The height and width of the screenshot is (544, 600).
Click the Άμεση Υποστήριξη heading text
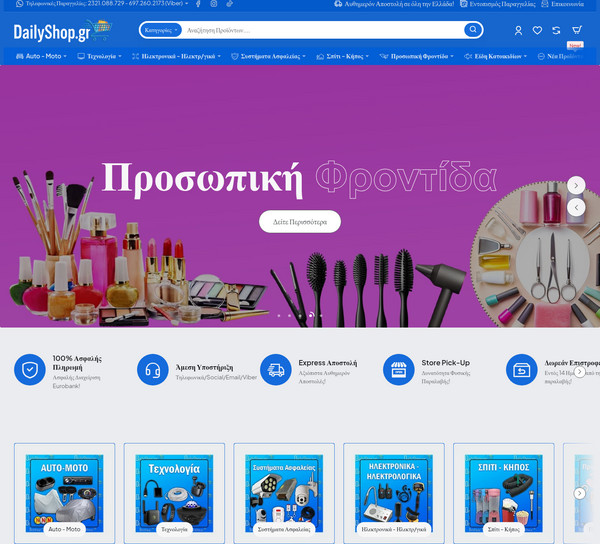point(204,367)
